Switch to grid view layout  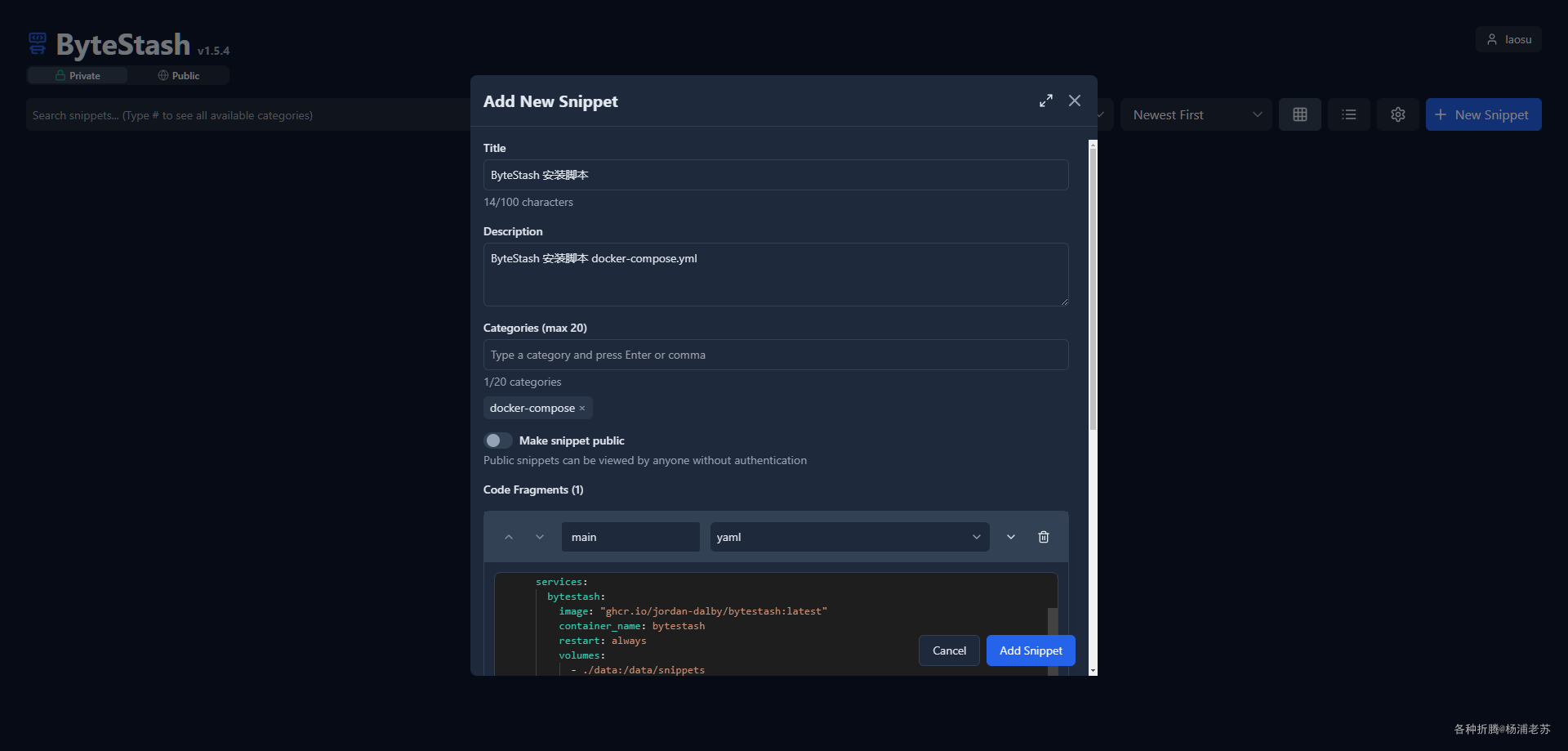pyautogui.click(x=1299, y=114)
